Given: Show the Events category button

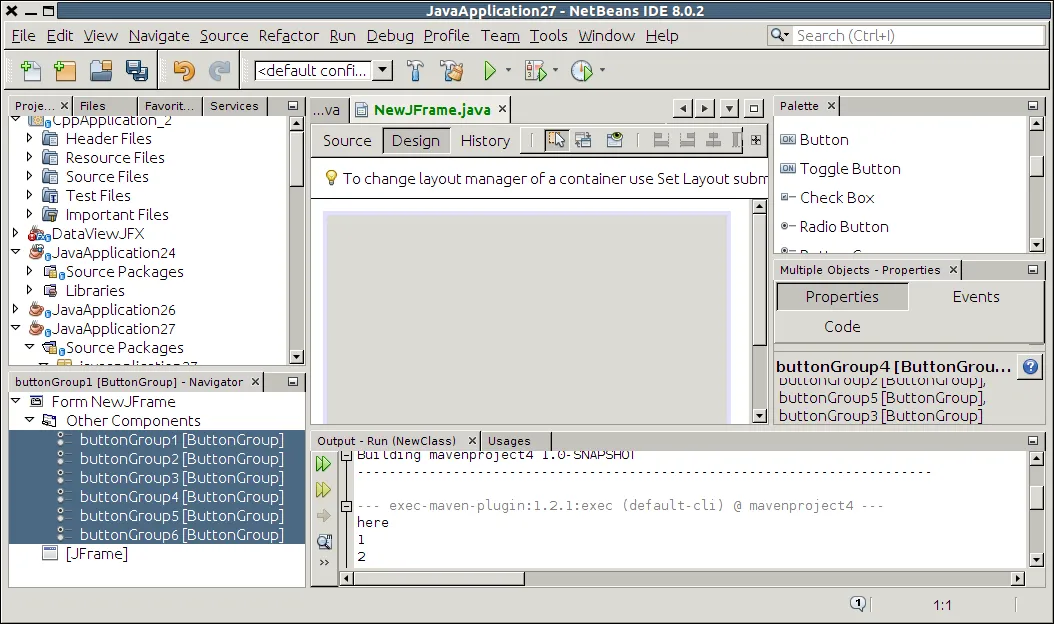Looking at the screenshot, I should (x=975, y=297).
